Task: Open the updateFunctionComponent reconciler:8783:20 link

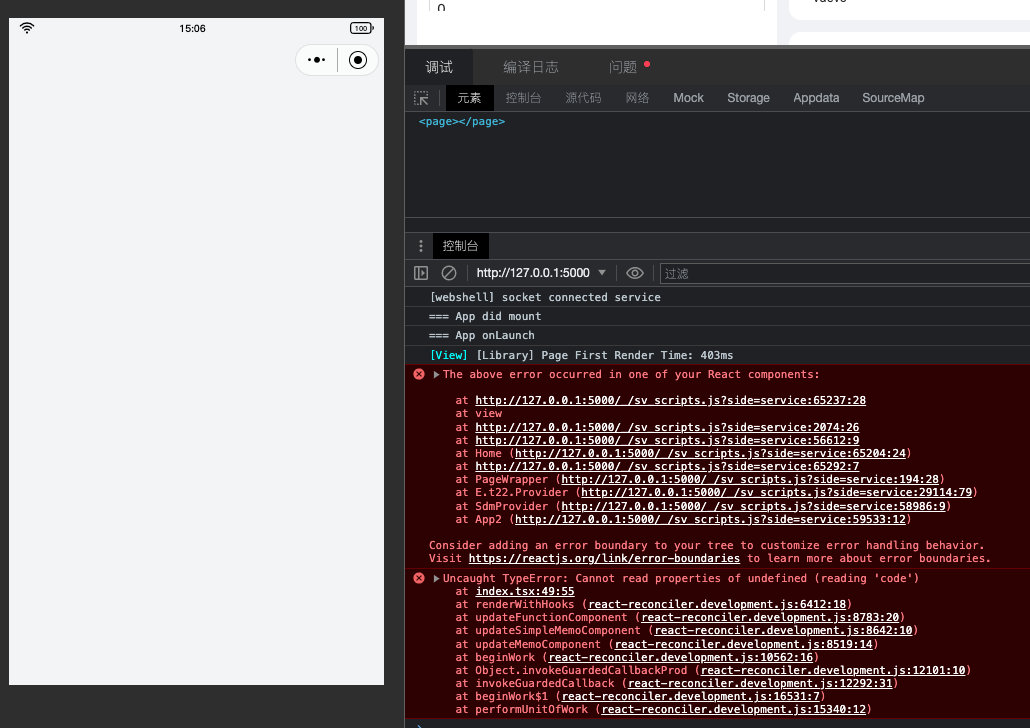Action: [x=770, y=618]
